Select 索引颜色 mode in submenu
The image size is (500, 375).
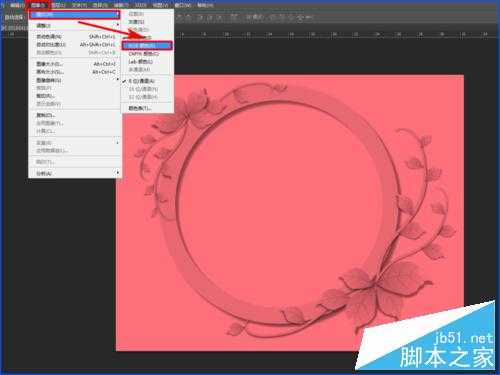point(147,37)
